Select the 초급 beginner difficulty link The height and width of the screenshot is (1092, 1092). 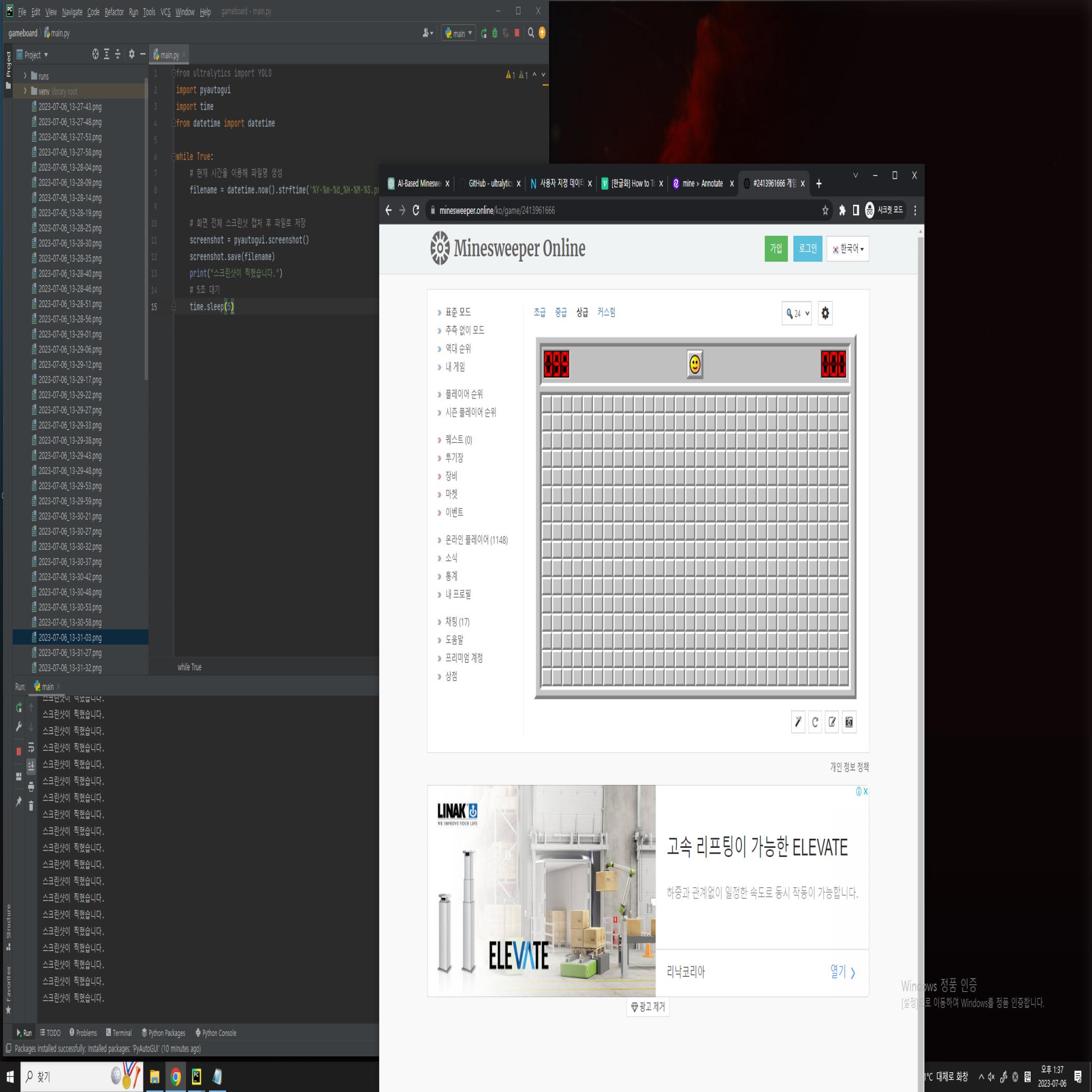539,312
